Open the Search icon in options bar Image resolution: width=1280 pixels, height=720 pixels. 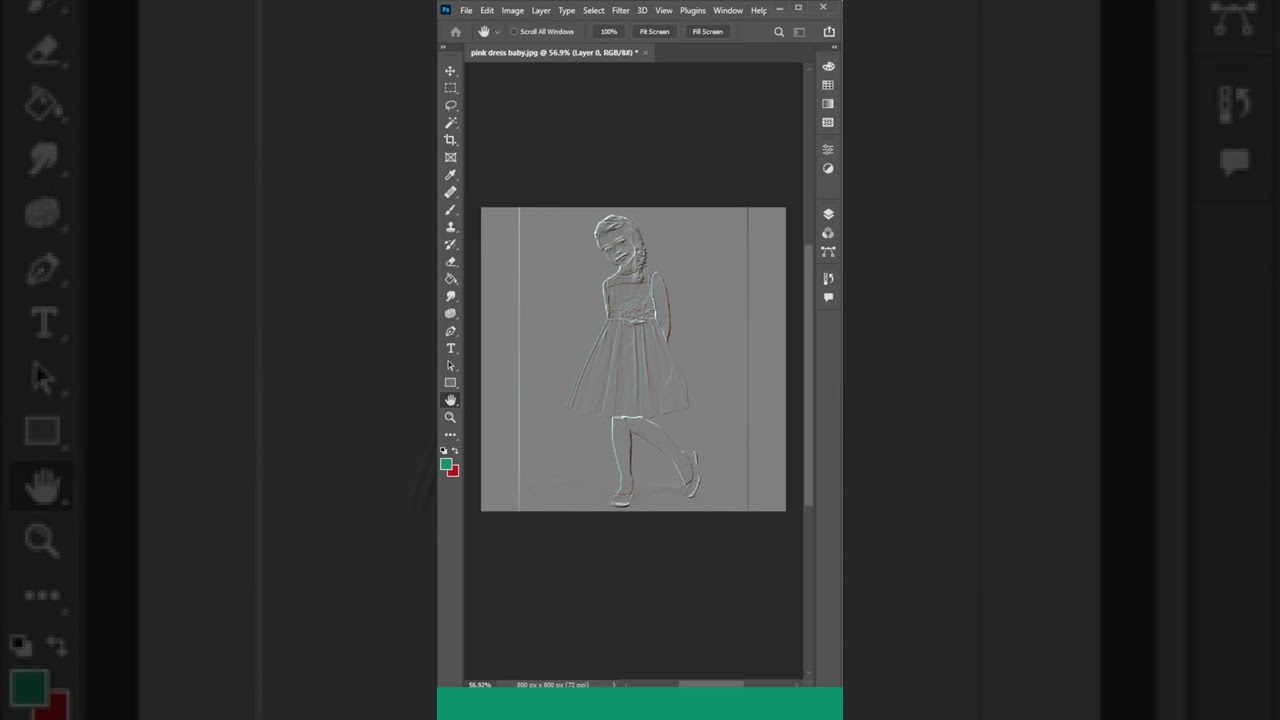(x=779, y=32)
